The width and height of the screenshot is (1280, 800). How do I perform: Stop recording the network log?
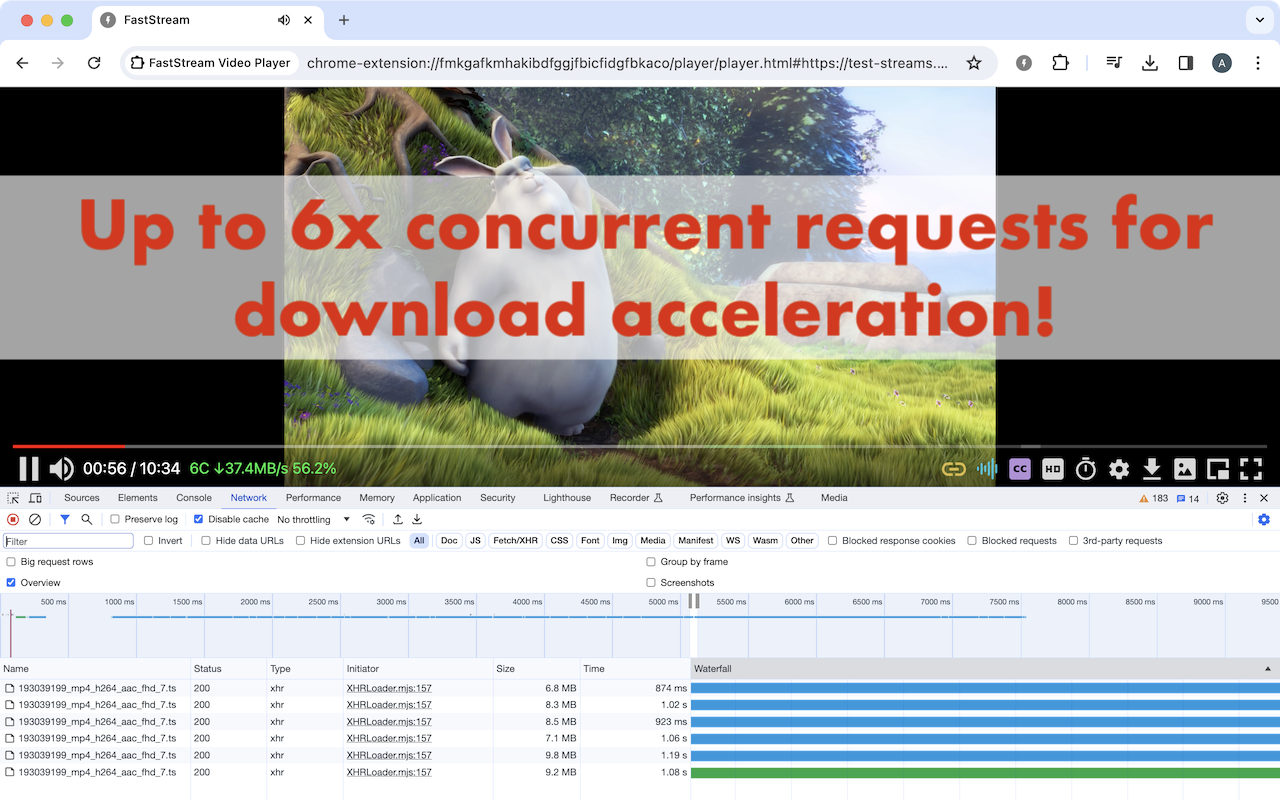pyautogui.click(x=13, y=519)
